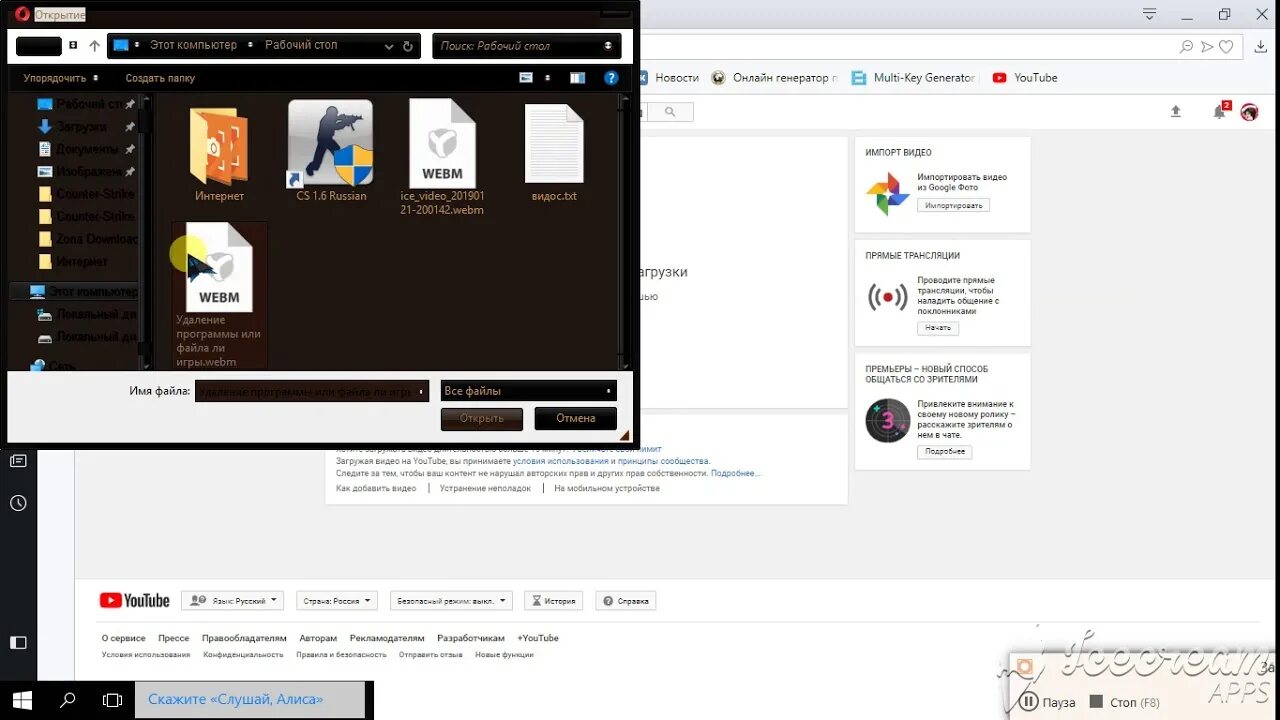Open the YouTube account avatar menu
The width and height of the screenshot is (1280, 720).
tap(1249, 112)
